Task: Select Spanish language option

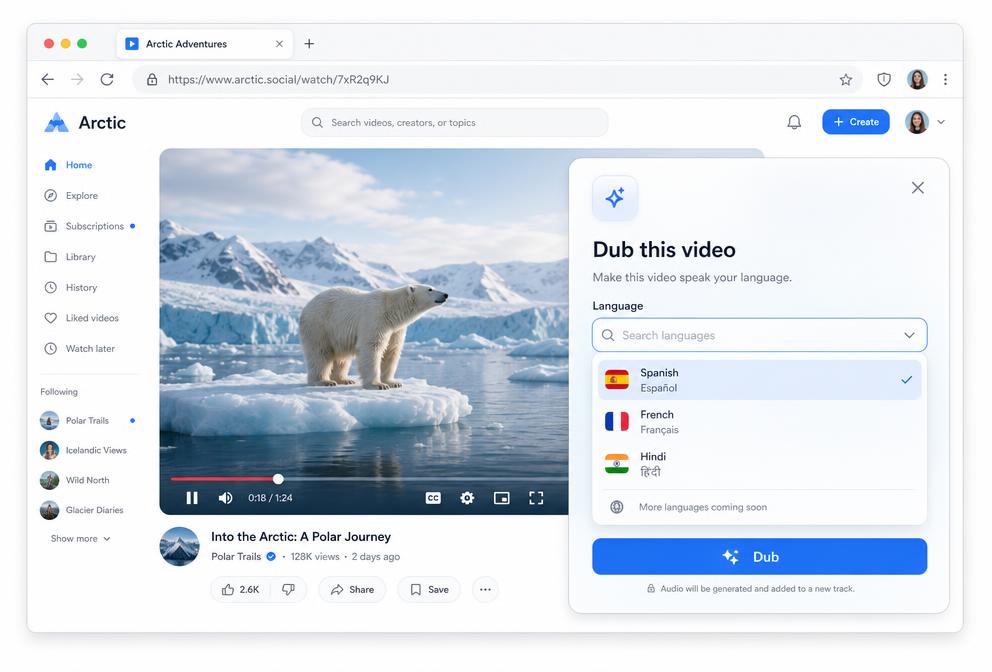Action: [759, 380]
